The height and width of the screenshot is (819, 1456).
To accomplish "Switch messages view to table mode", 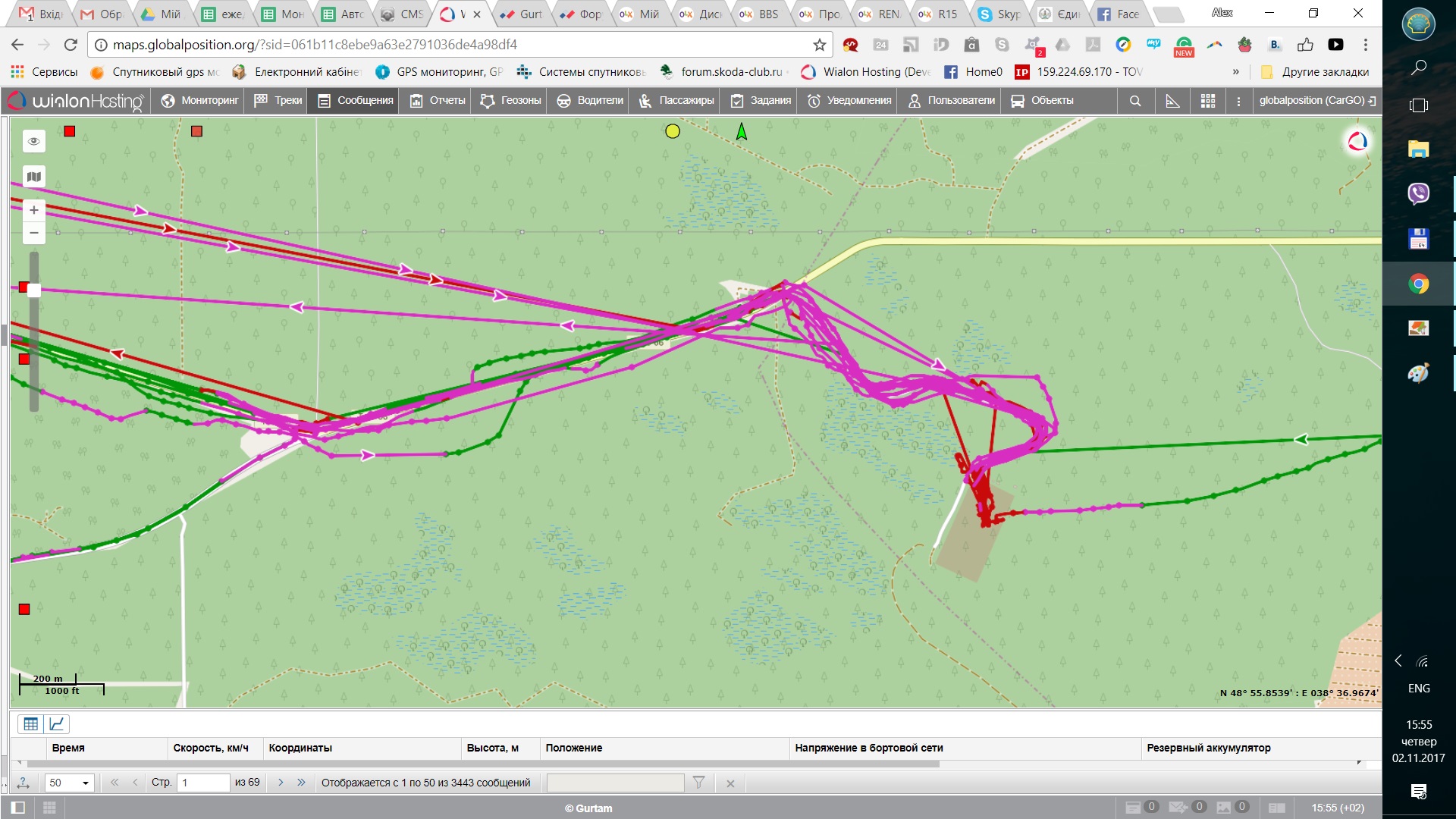I will click(x=30, y=723).
